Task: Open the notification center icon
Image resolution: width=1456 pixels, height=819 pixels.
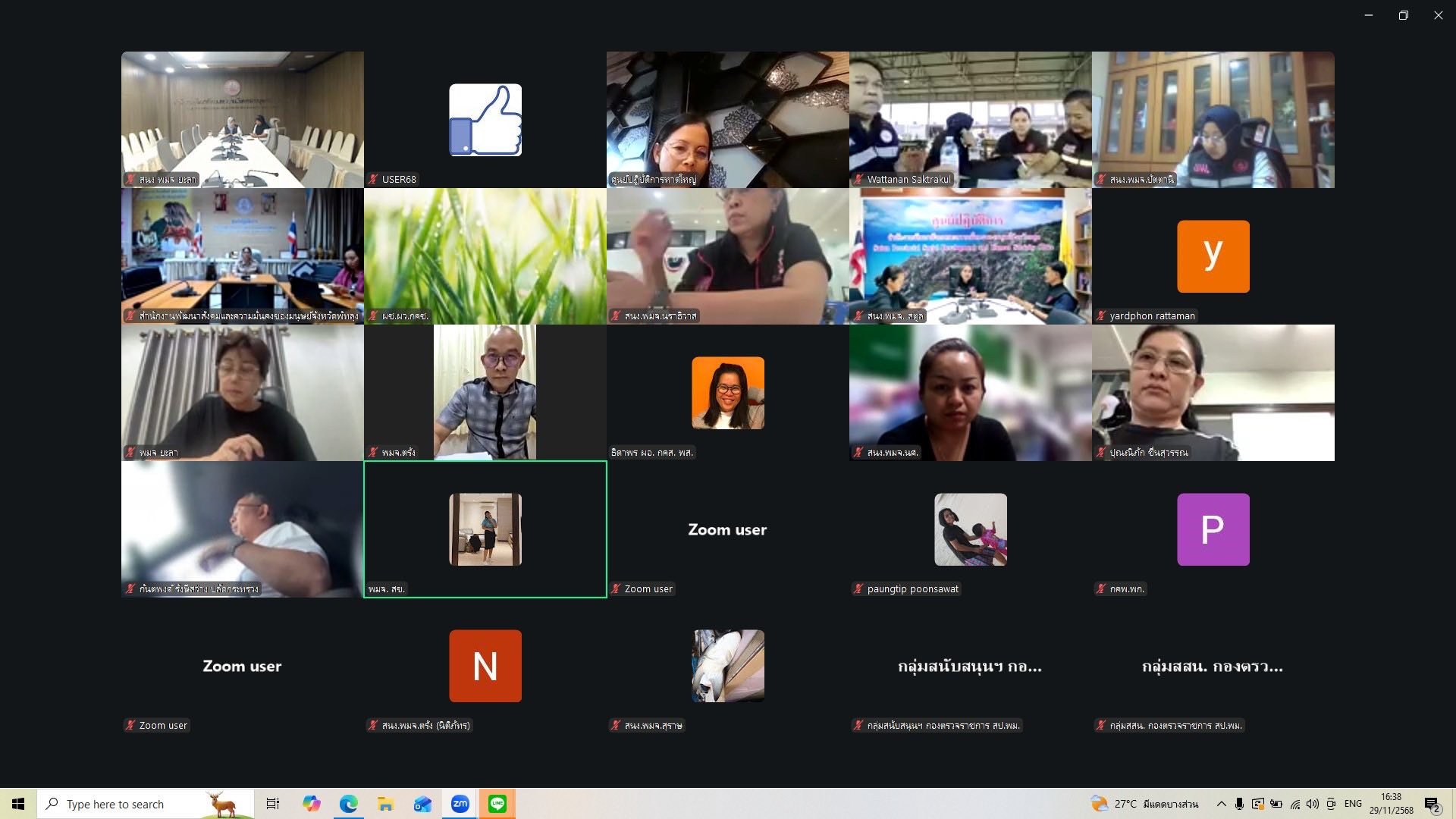Action: 1432,805
